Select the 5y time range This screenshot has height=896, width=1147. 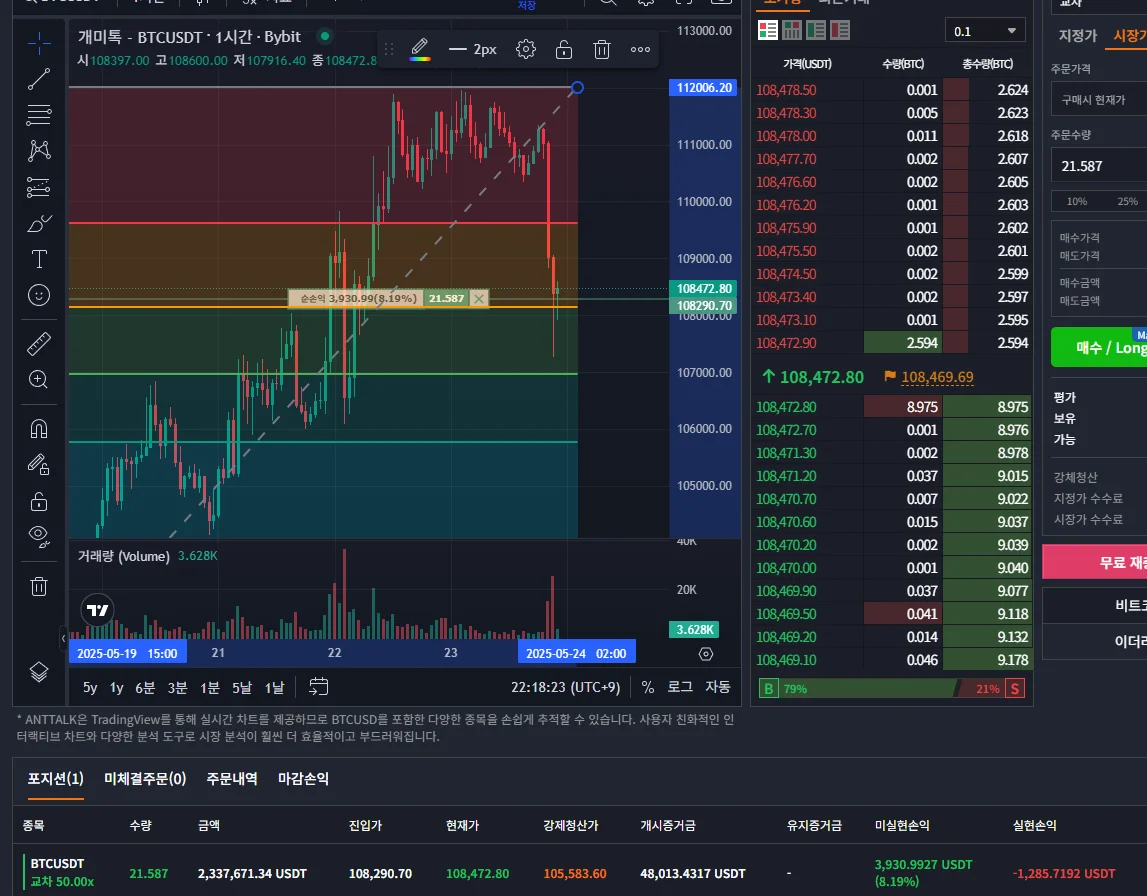pos(90,688)
